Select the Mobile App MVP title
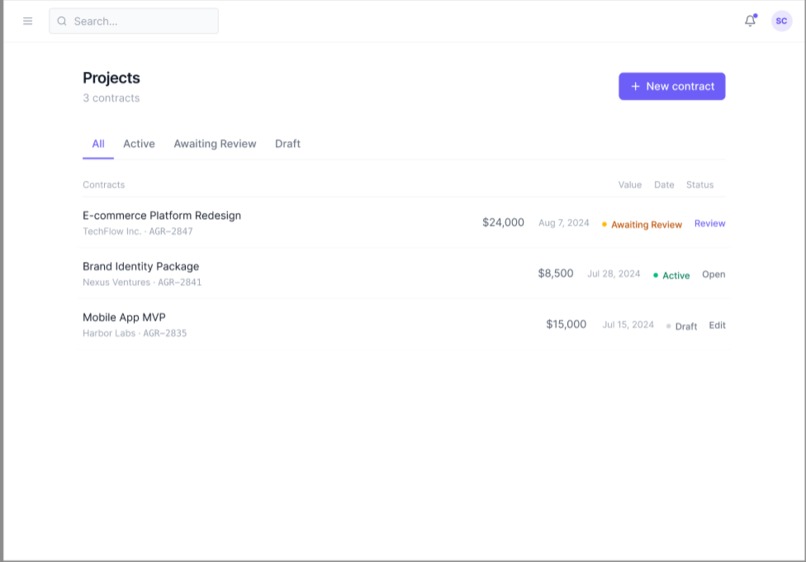The width and height of the screenshot is (806, 562). 124,317
